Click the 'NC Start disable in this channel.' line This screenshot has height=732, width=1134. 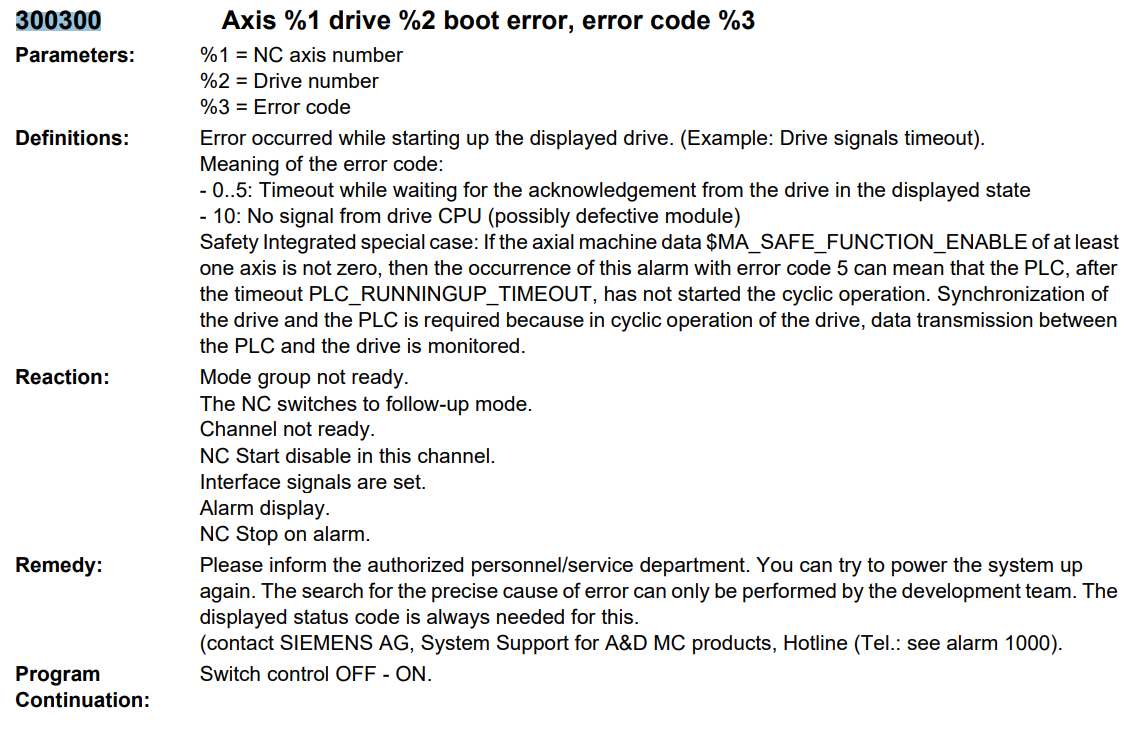coord(347,456)
